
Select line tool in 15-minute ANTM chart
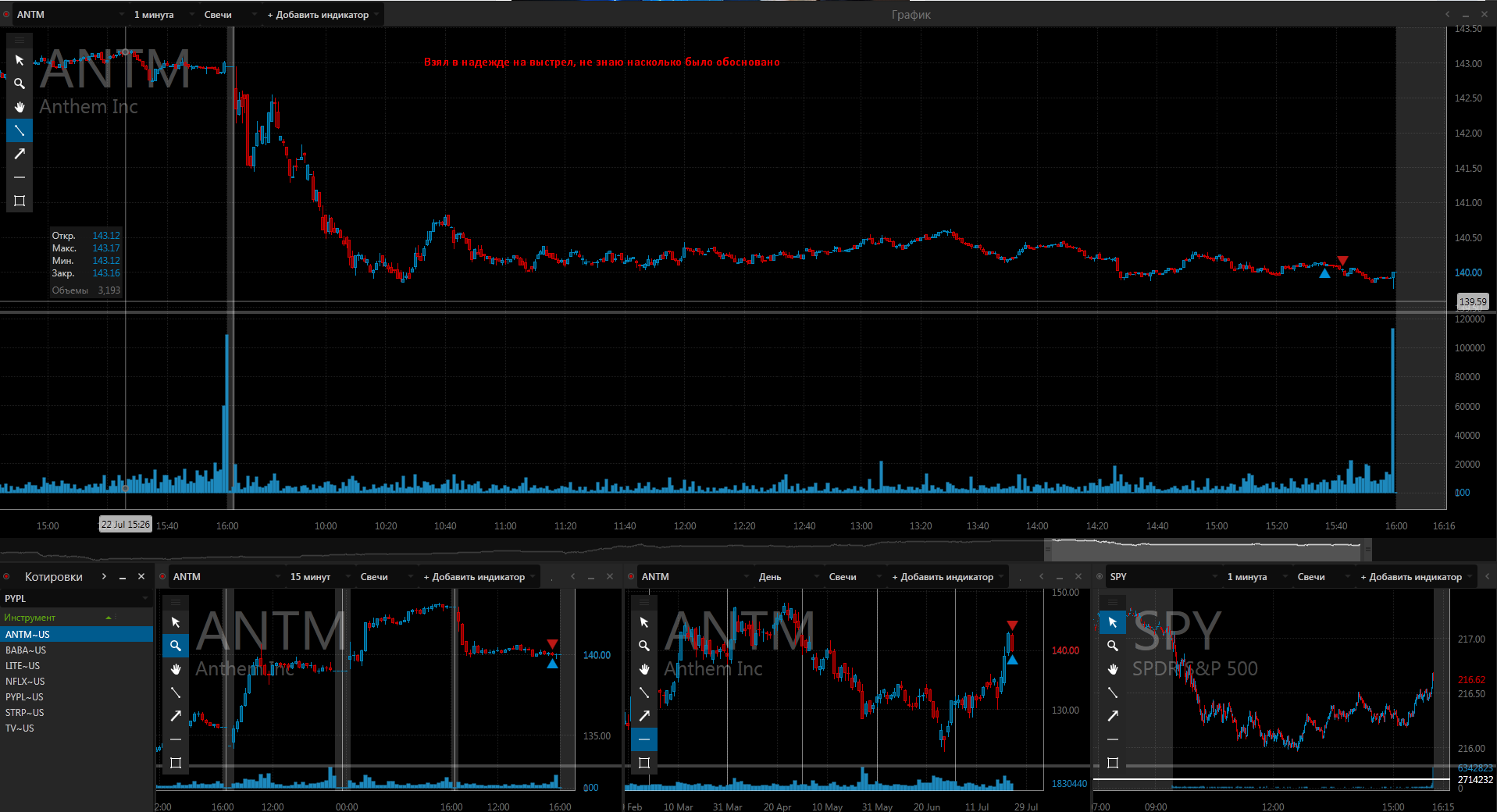[x=176, y=693]
